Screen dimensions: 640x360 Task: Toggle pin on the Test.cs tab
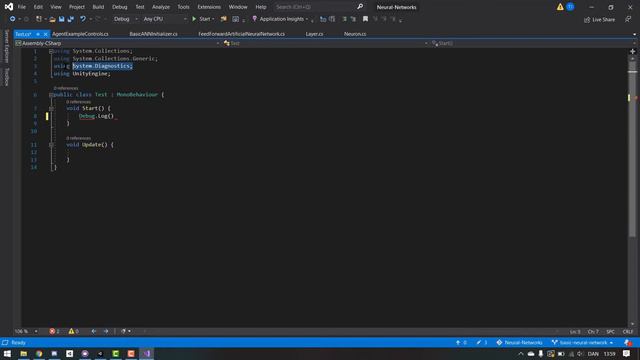click(38, 34)
